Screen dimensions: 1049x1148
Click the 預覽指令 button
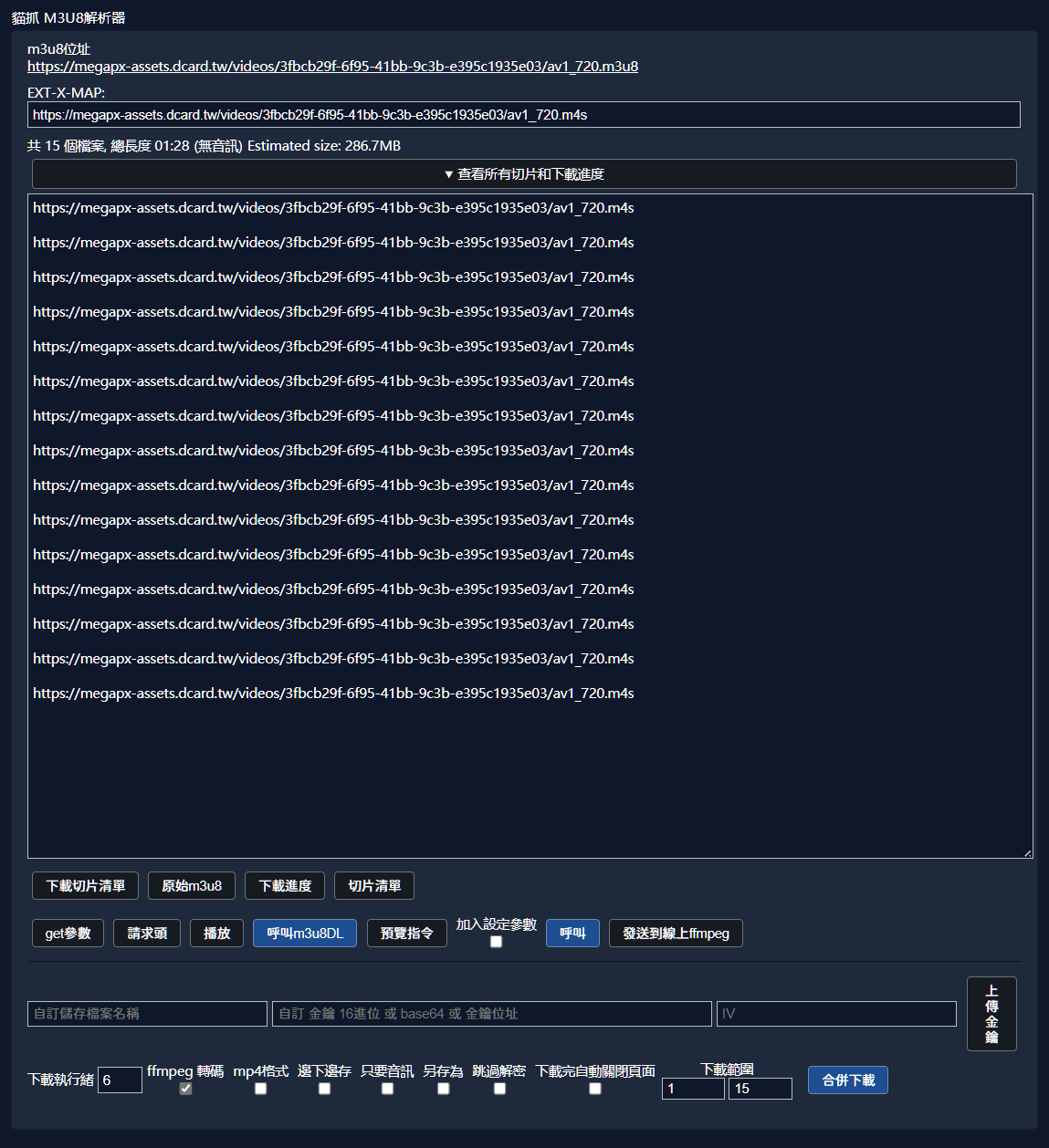406,933
